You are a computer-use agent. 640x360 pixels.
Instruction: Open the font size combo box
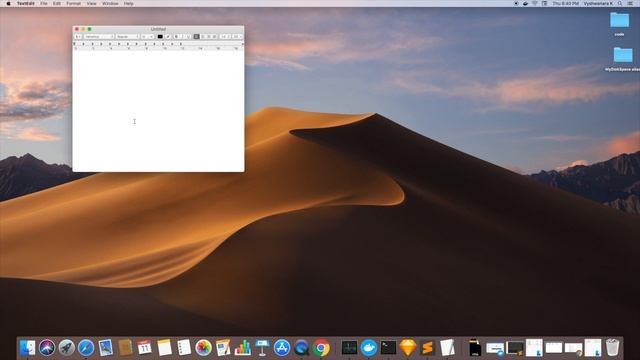point(147,36)
